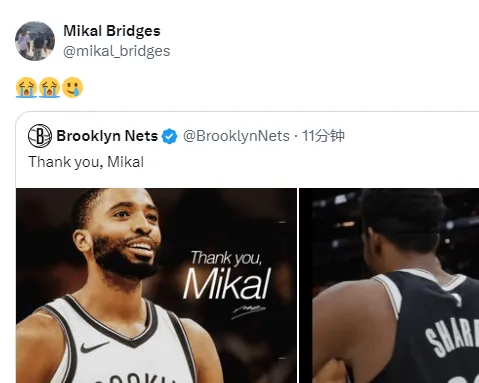Click the Nike swoosh on white jersey
479x383 pixels.
(x=94, y=347)
